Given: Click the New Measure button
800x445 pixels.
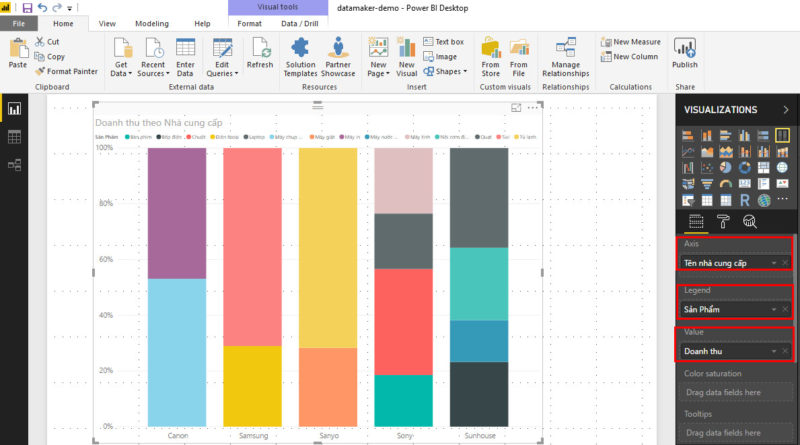Looking at the screenshot, I should click(630, 42).
